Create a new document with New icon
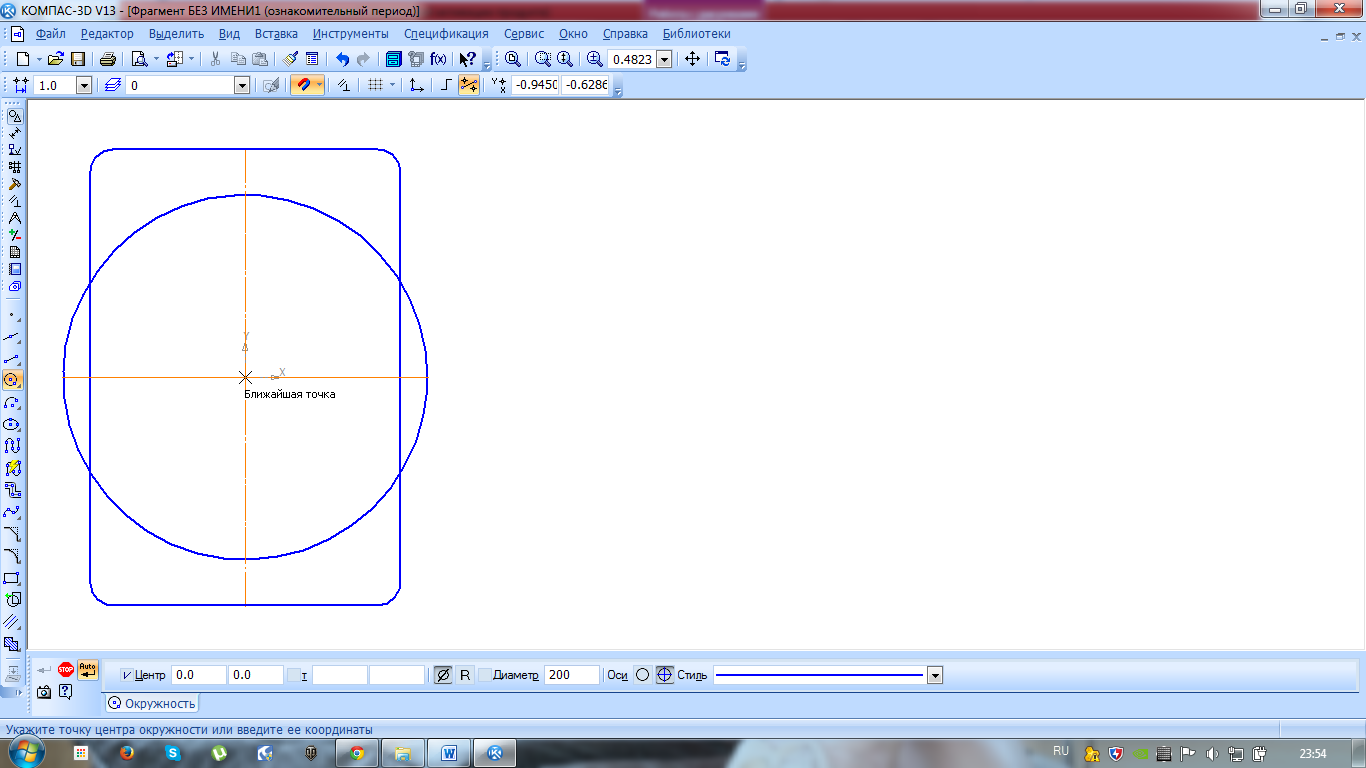The image size is (1366, 768). click(x=23, y=59)
